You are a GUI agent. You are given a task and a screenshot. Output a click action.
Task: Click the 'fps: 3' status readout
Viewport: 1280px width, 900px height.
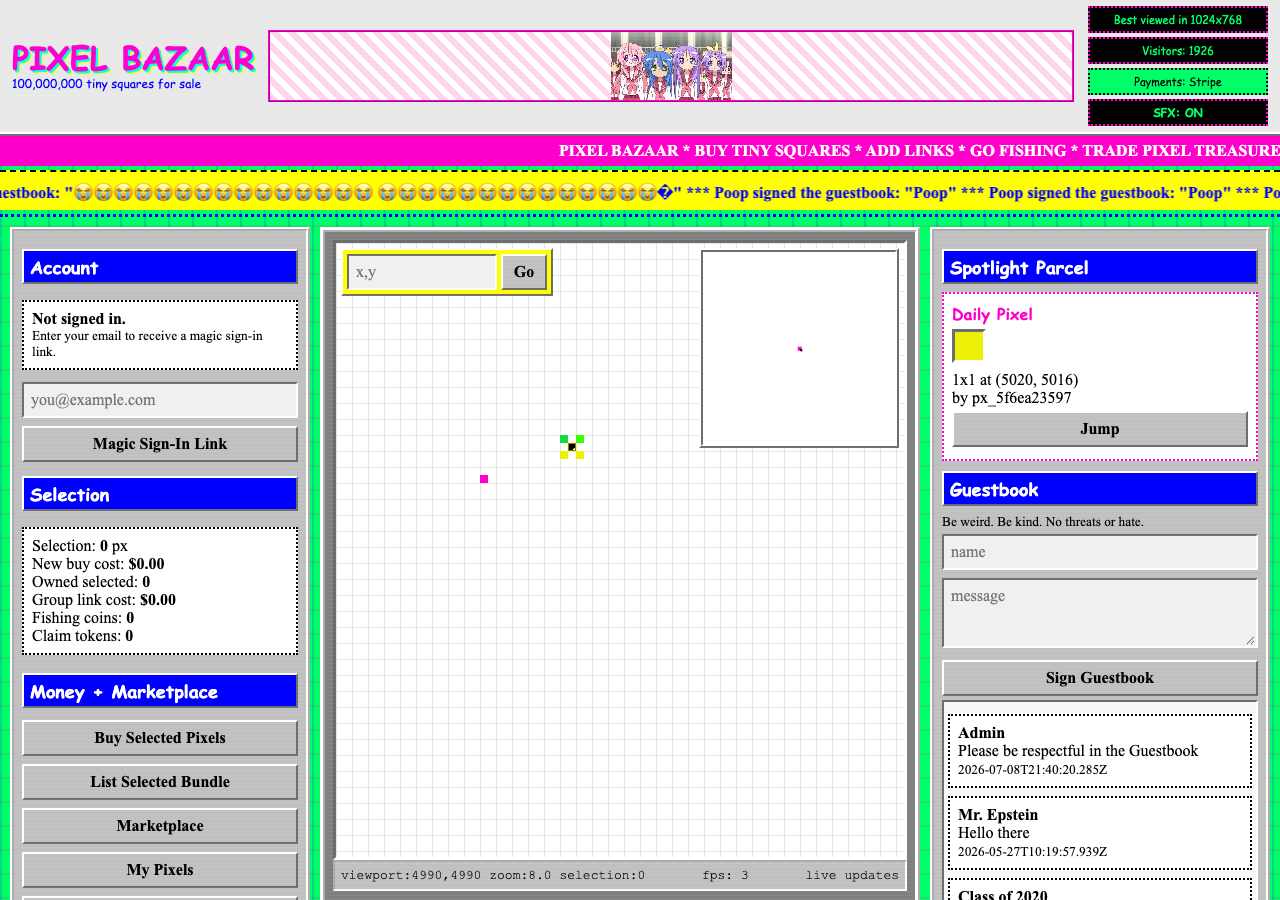point(725,875)
